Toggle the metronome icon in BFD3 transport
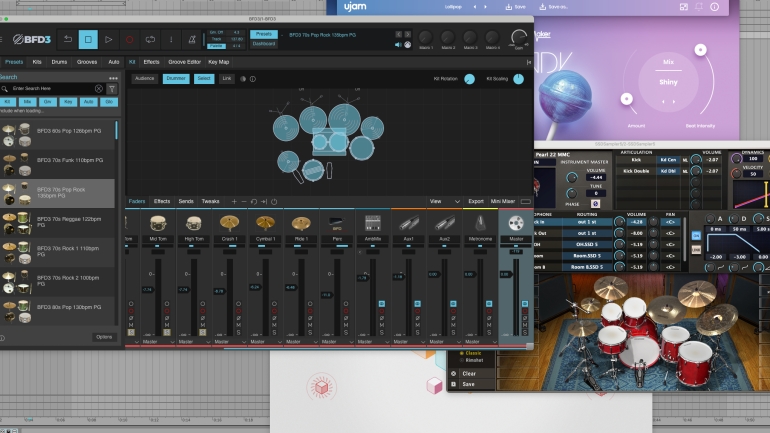770x433 pixels. point(192,40)
